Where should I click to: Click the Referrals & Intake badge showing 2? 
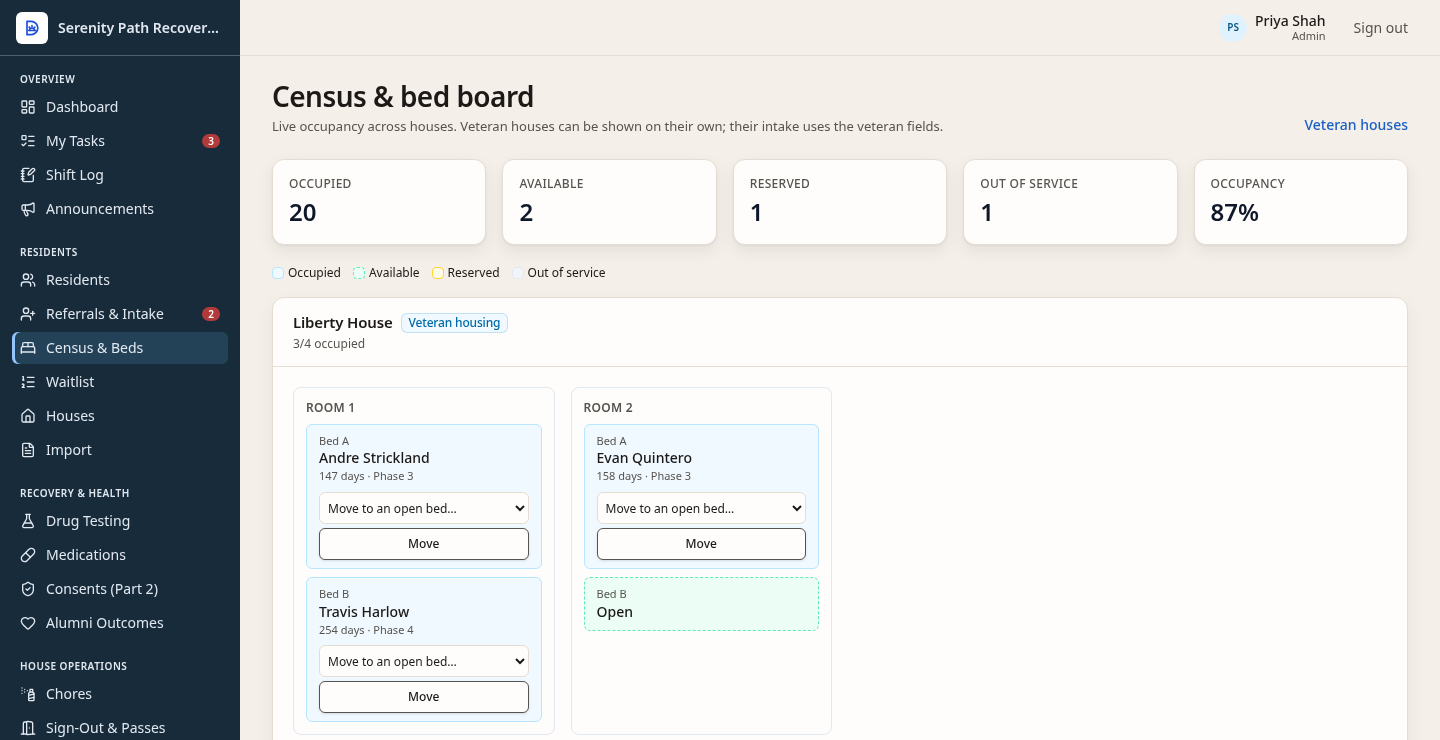point(211,314)
